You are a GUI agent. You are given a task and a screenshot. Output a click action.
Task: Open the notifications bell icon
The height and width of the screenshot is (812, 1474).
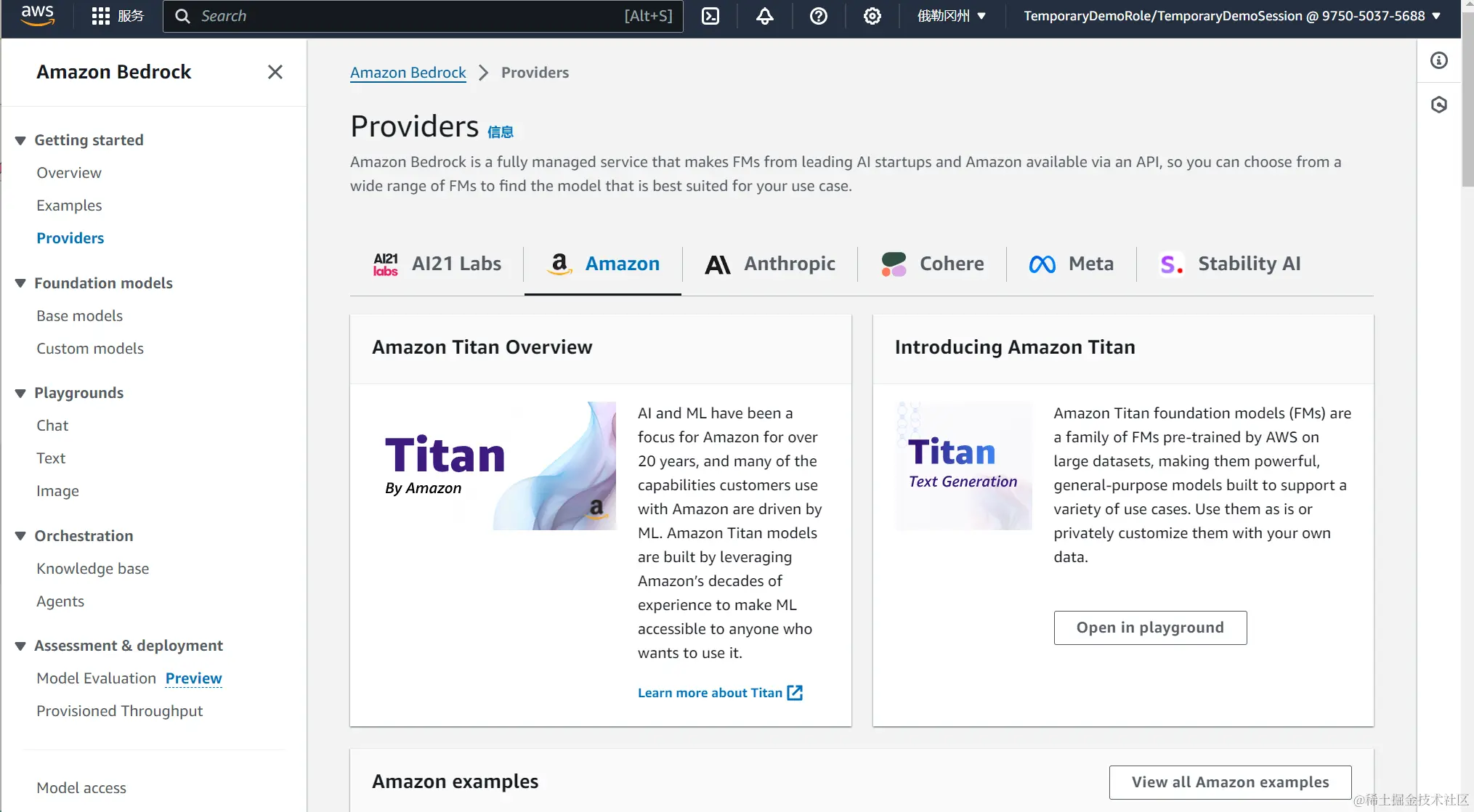coord(764,16)
